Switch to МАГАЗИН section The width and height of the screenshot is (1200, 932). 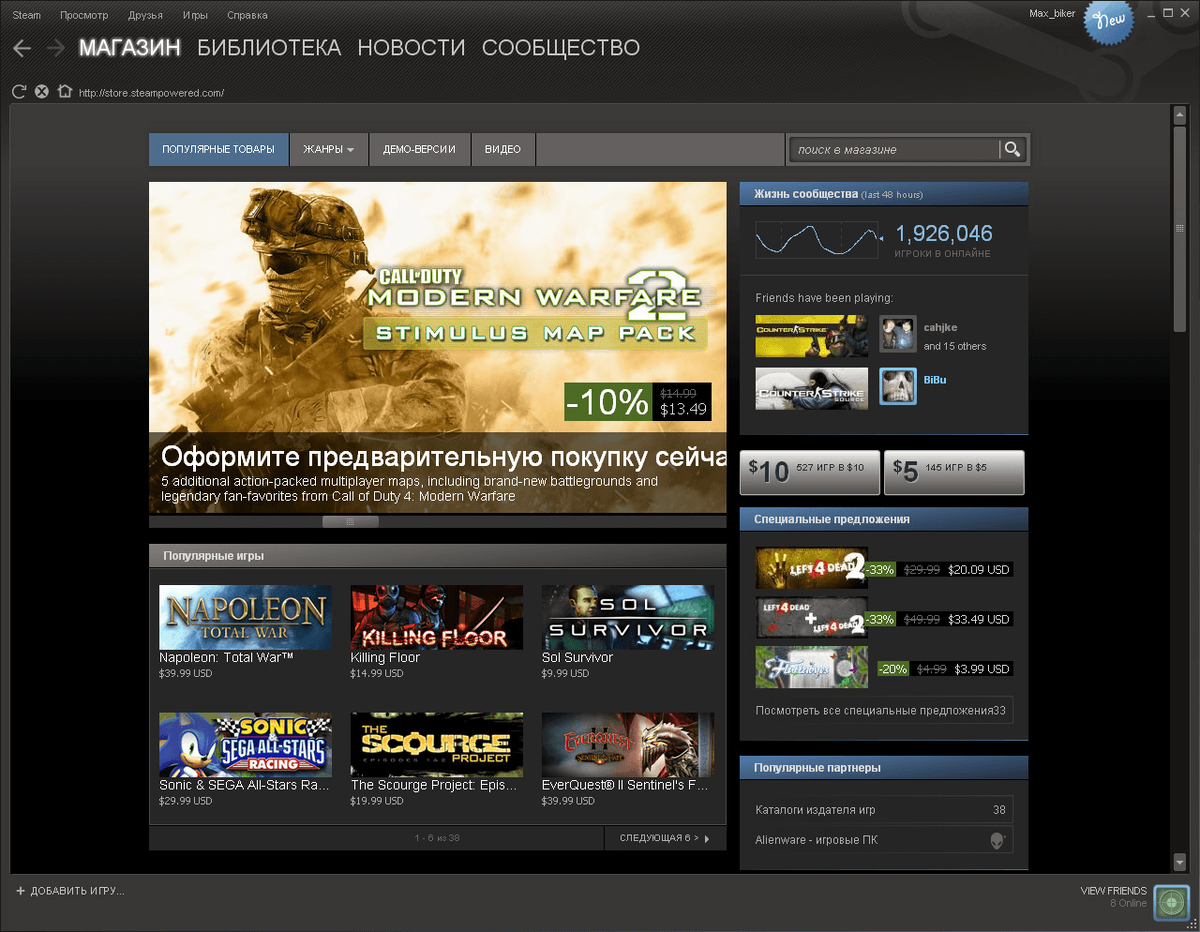click(x=130, y=48)
